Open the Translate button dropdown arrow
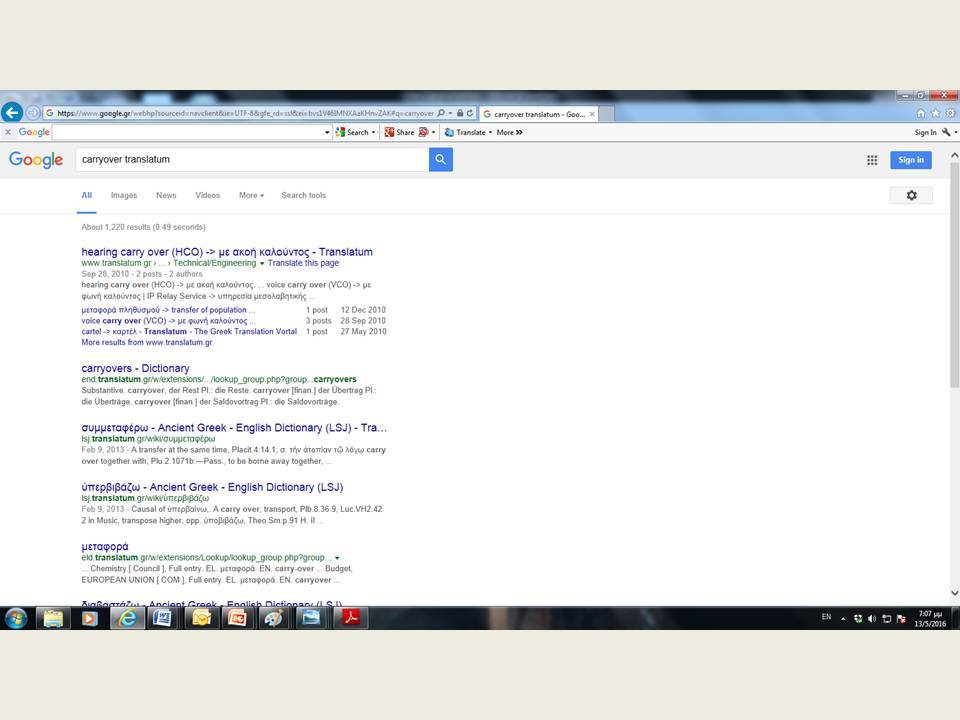 tap(490, 132)
